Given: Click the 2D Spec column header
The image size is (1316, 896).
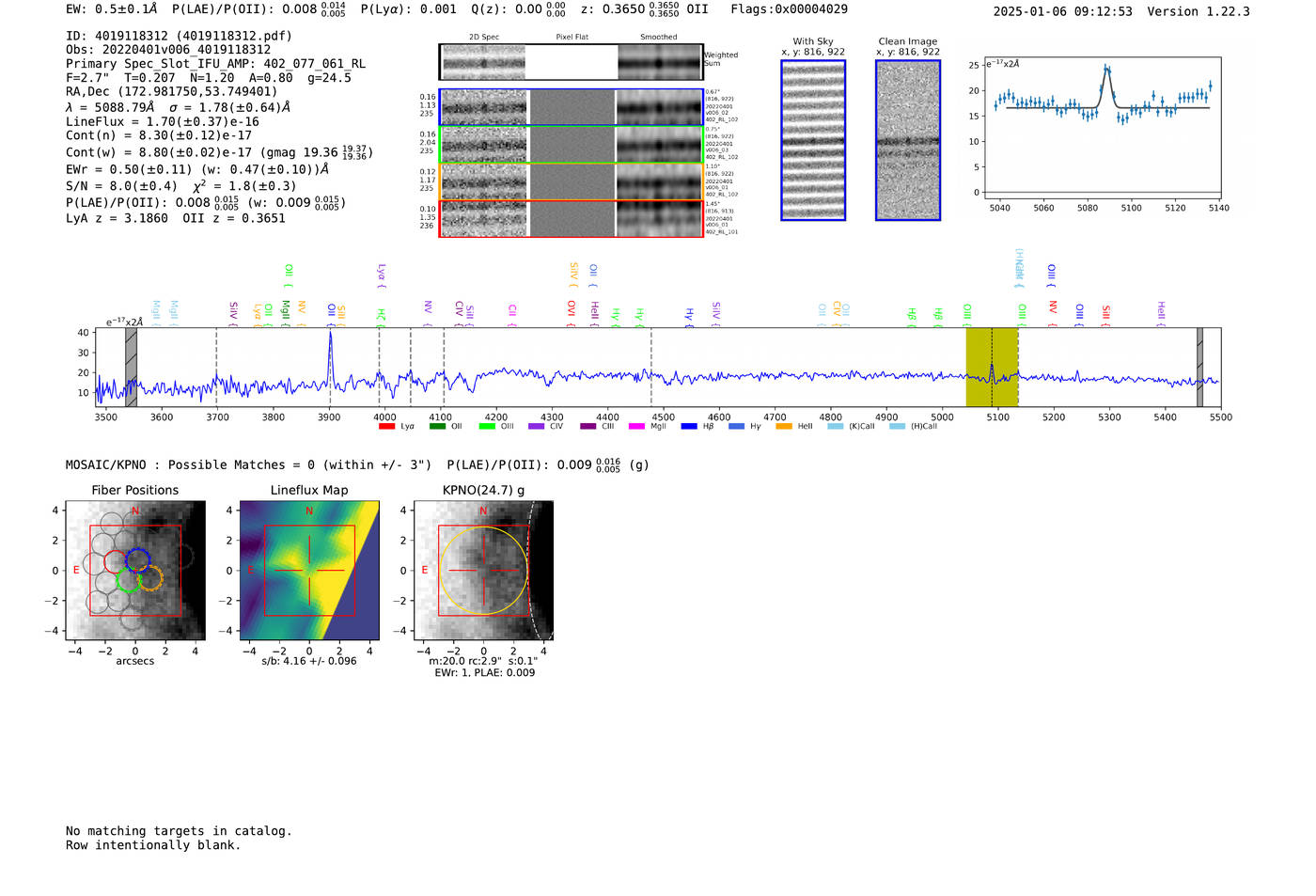Looking at the screenshot, I should [x=484, y=38].
